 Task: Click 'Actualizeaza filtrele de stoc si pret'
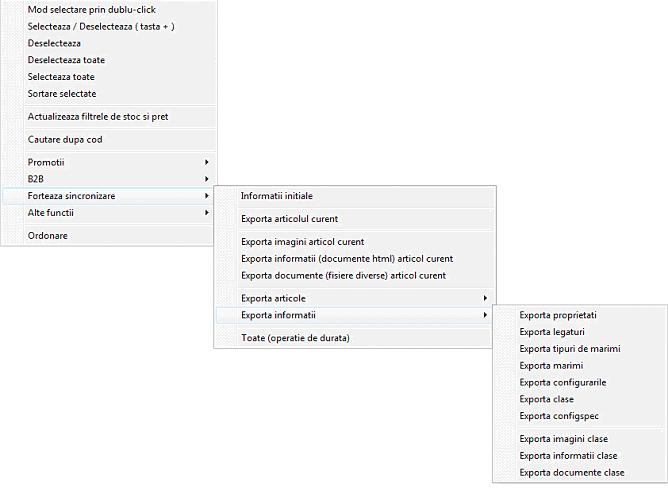click(x=98, y=117)
